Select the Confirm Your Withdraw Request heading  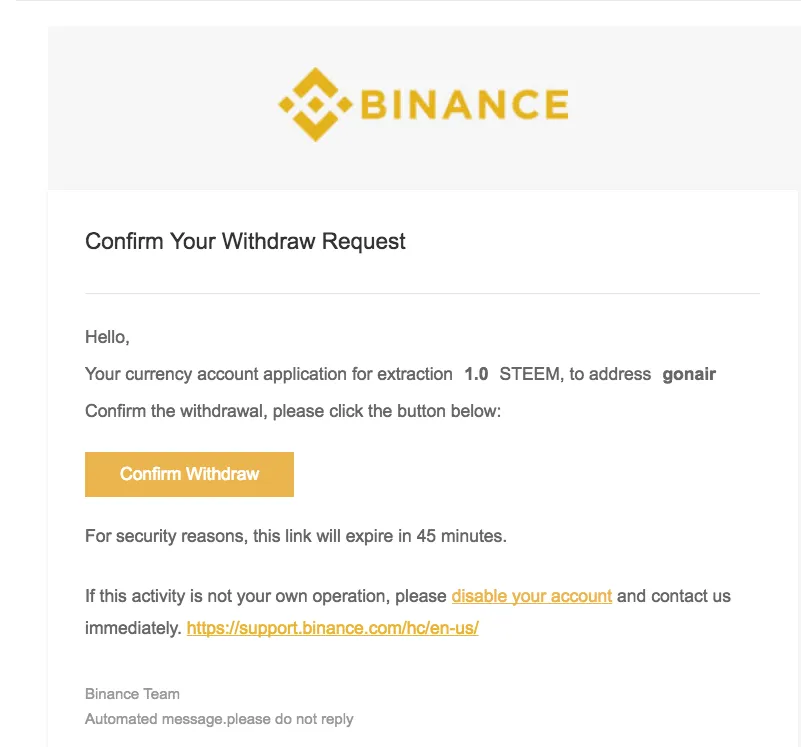245,241
